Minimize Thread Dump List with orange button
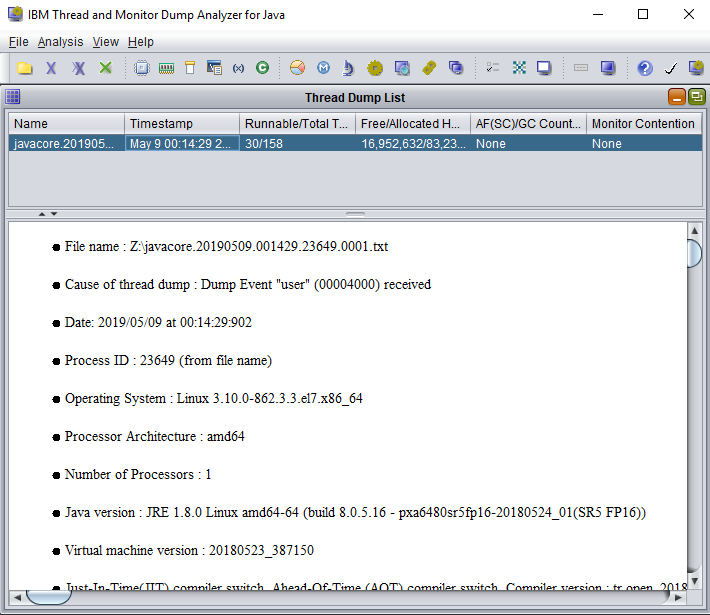The width and height of the screenshot is (710, 615). tap(676, 96)
